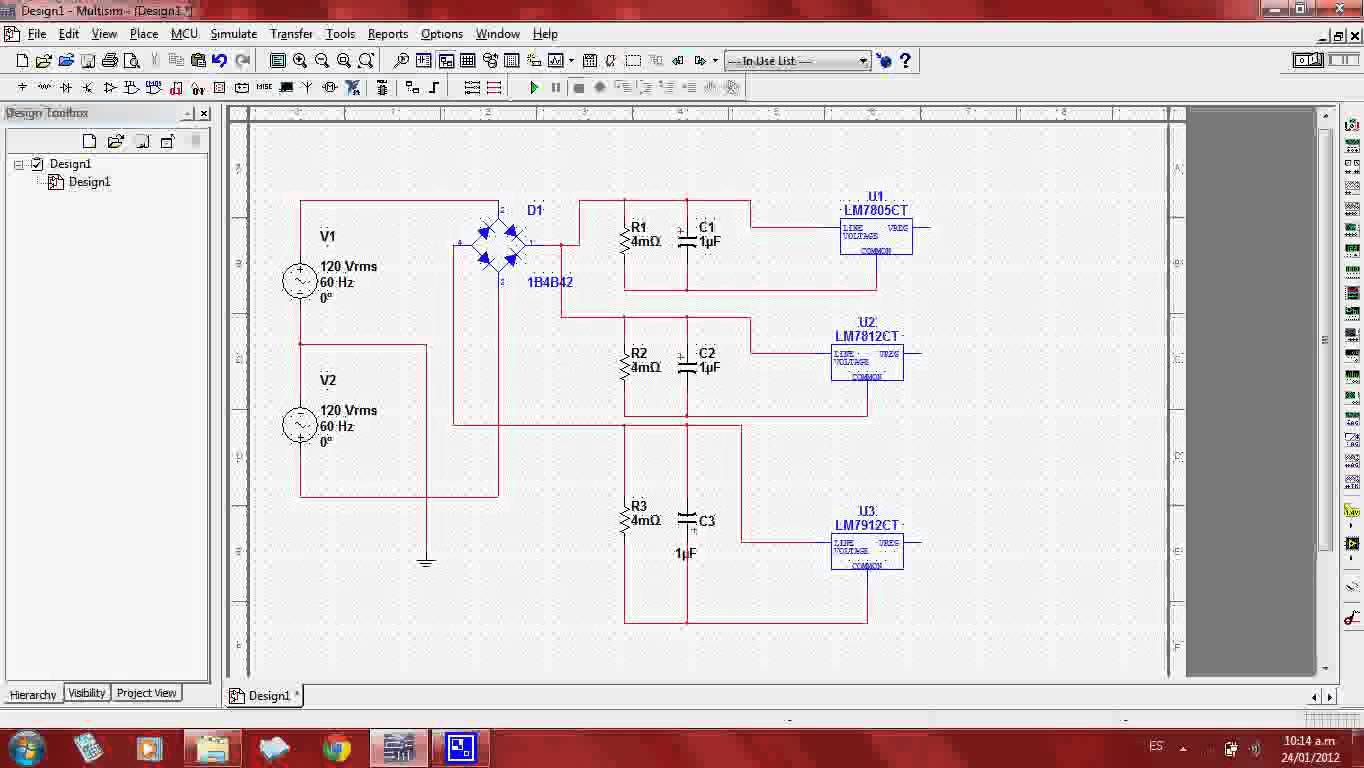1364x768 pixels.
Task: Open File Explorer folder in taskbar
Action: 213,748
